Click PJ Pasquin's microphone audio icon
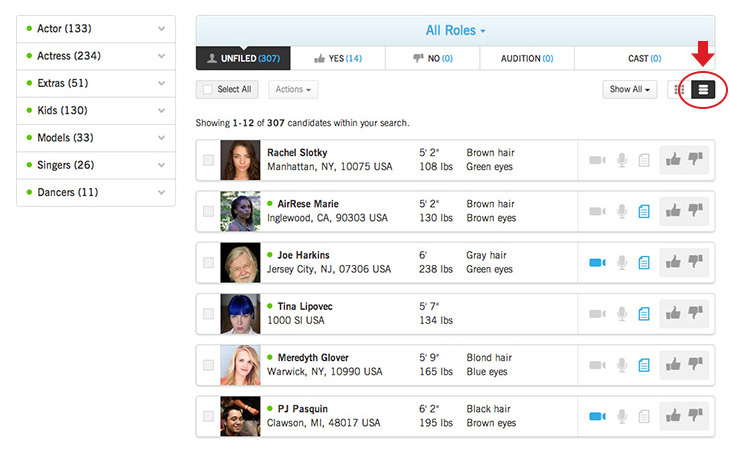Screen dimensions: 730x456 tap(622, 416)
